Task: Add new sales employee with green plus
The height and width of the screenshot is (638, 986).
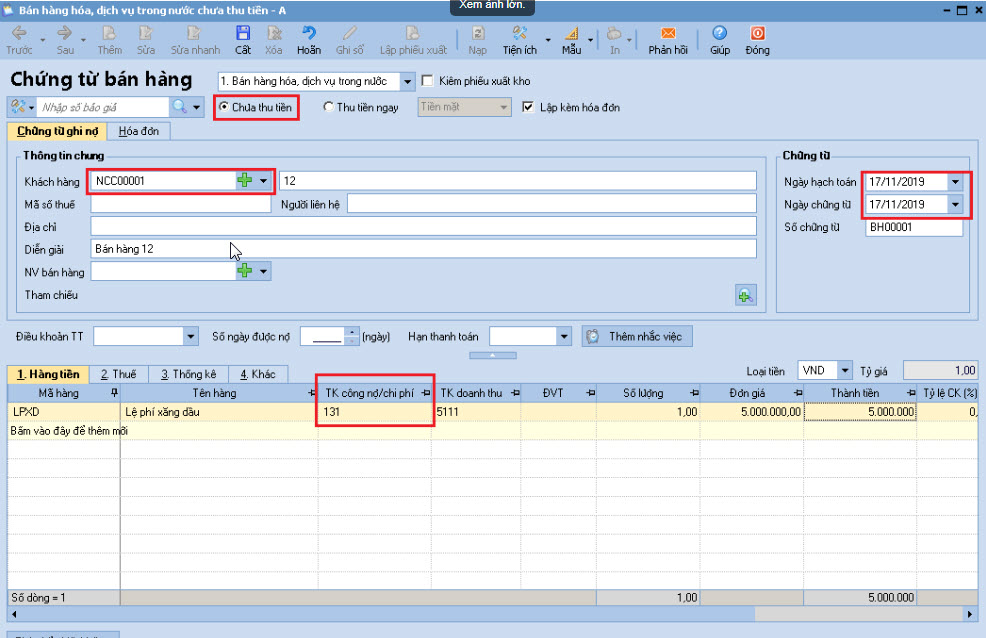Action: (x=245, y=271)
